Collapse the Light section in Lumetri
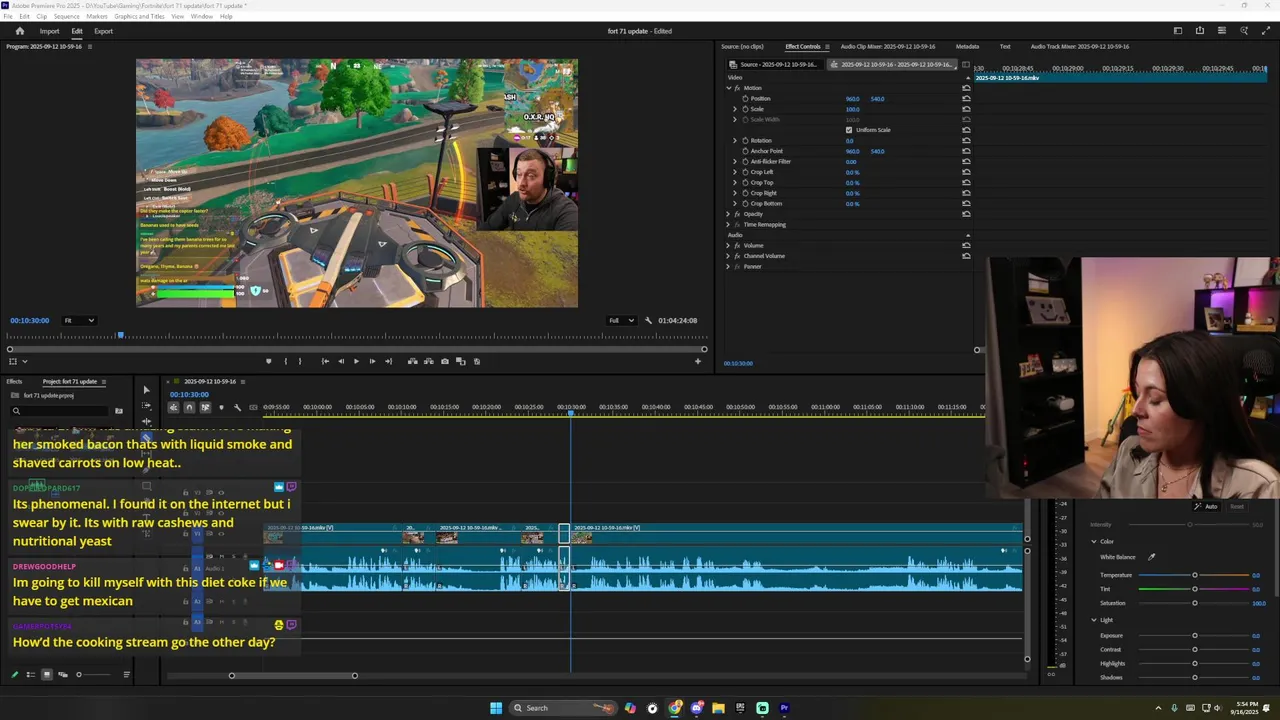Viewport: 1280px width, 720px height. tap(1094, 620)
